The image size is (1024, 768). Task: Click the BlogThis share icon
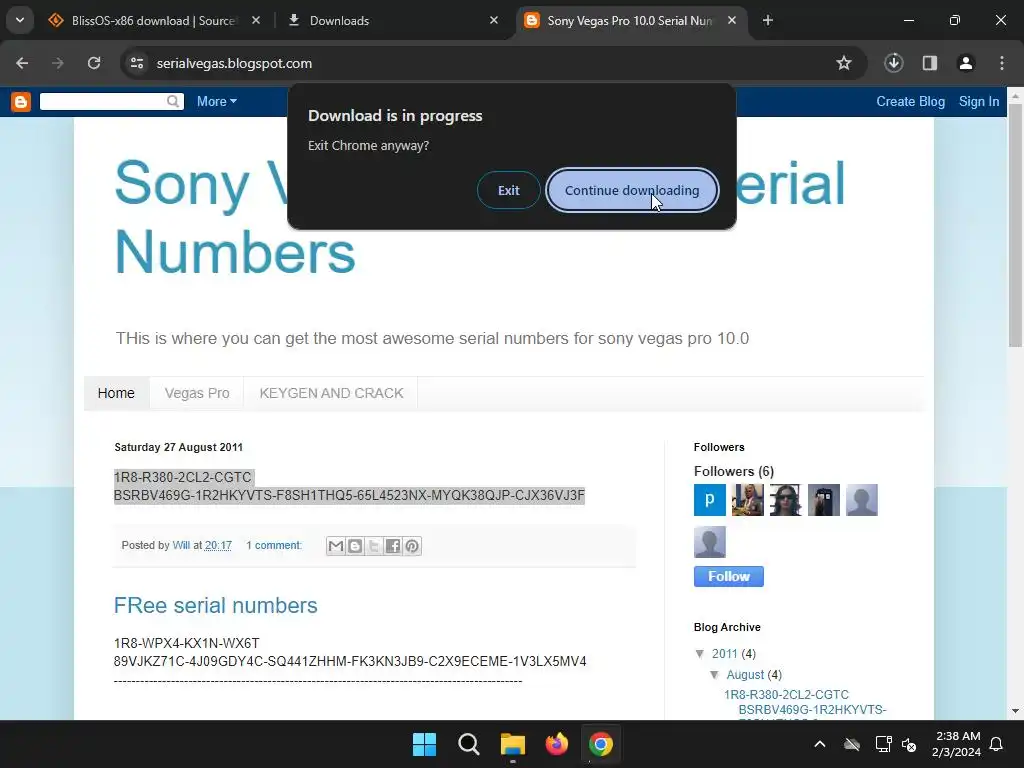tap(355, 546)
